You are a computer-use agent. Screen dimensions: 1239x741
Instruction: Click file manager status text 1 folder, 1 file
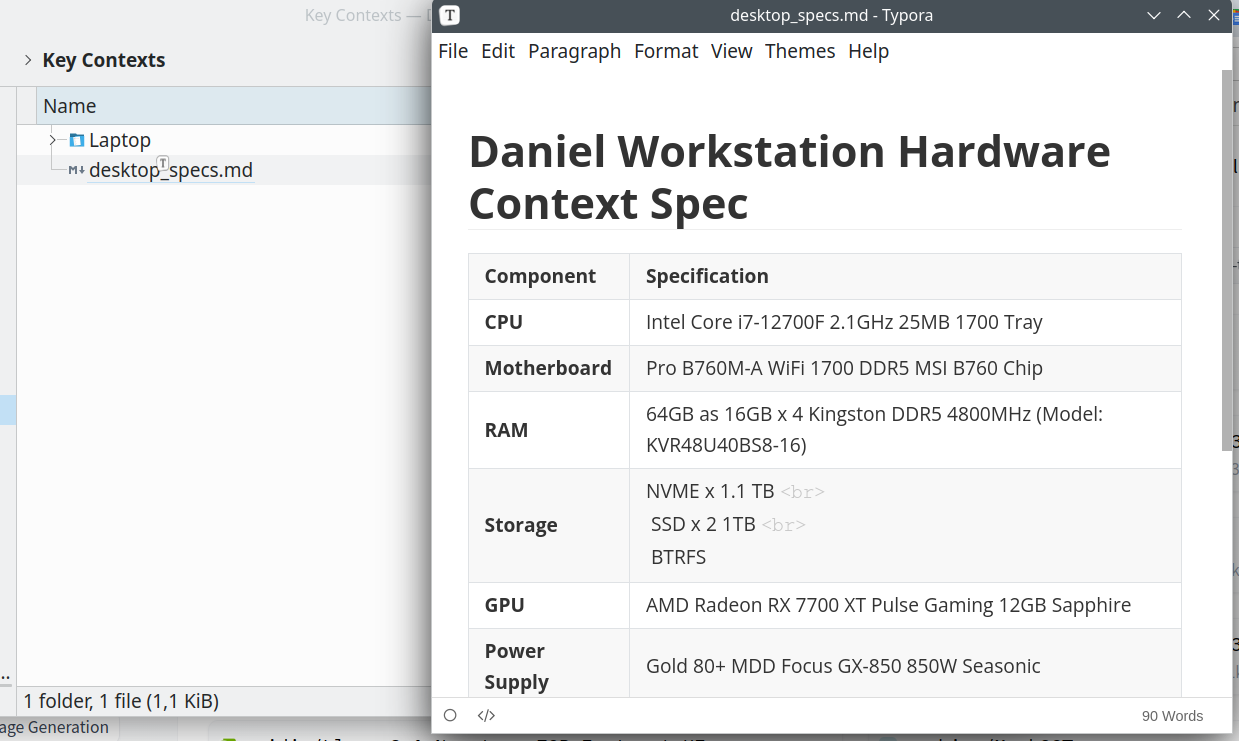tap(121, 701)
